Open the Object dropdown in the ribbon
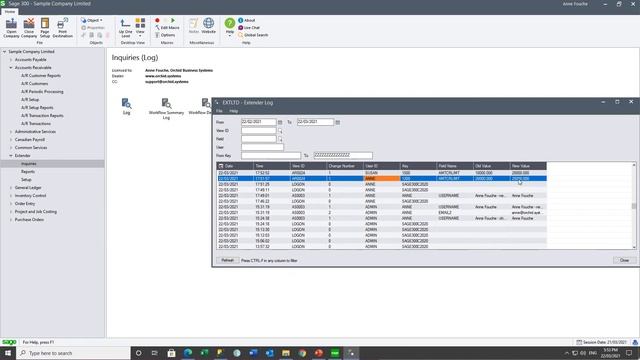Image resolution: width=640 pixels, height=360 pixels. pos(92,20)
